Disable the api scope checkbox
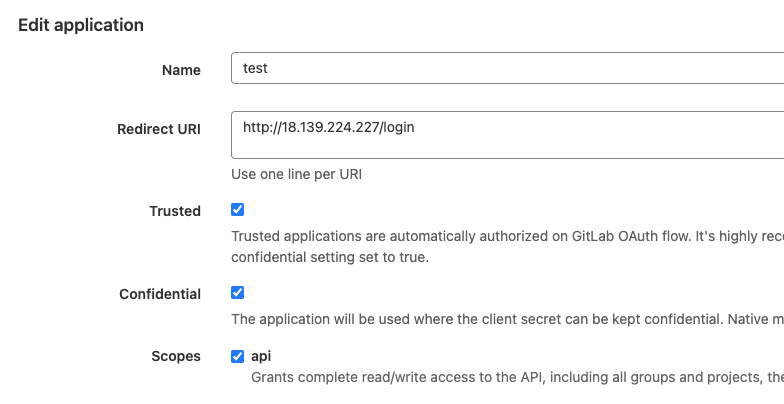The image size is (784, 404). [237, 356]
